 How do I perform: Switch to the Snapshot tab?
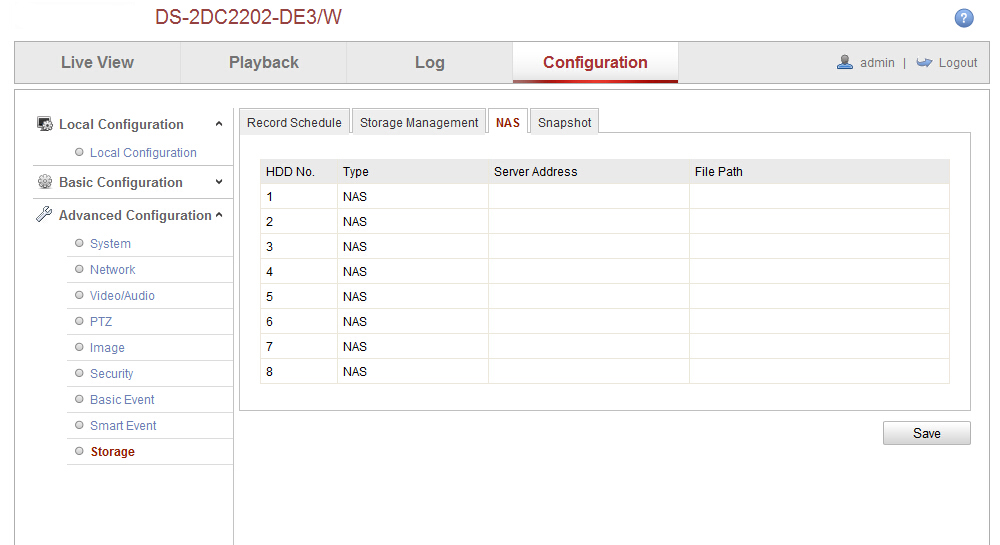(564, 122)
